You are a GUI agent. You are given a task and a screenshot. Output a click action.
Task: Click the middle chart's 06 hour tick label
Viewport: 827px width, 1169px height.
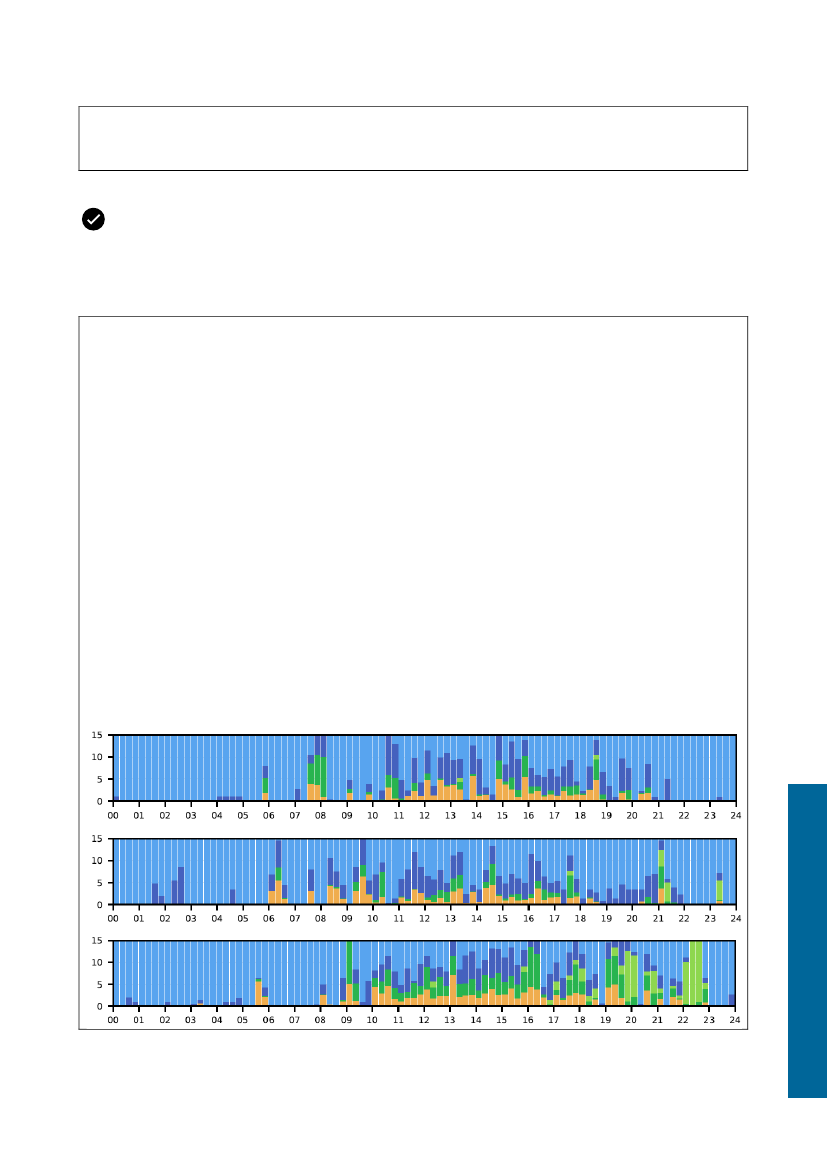click(269, 919)
